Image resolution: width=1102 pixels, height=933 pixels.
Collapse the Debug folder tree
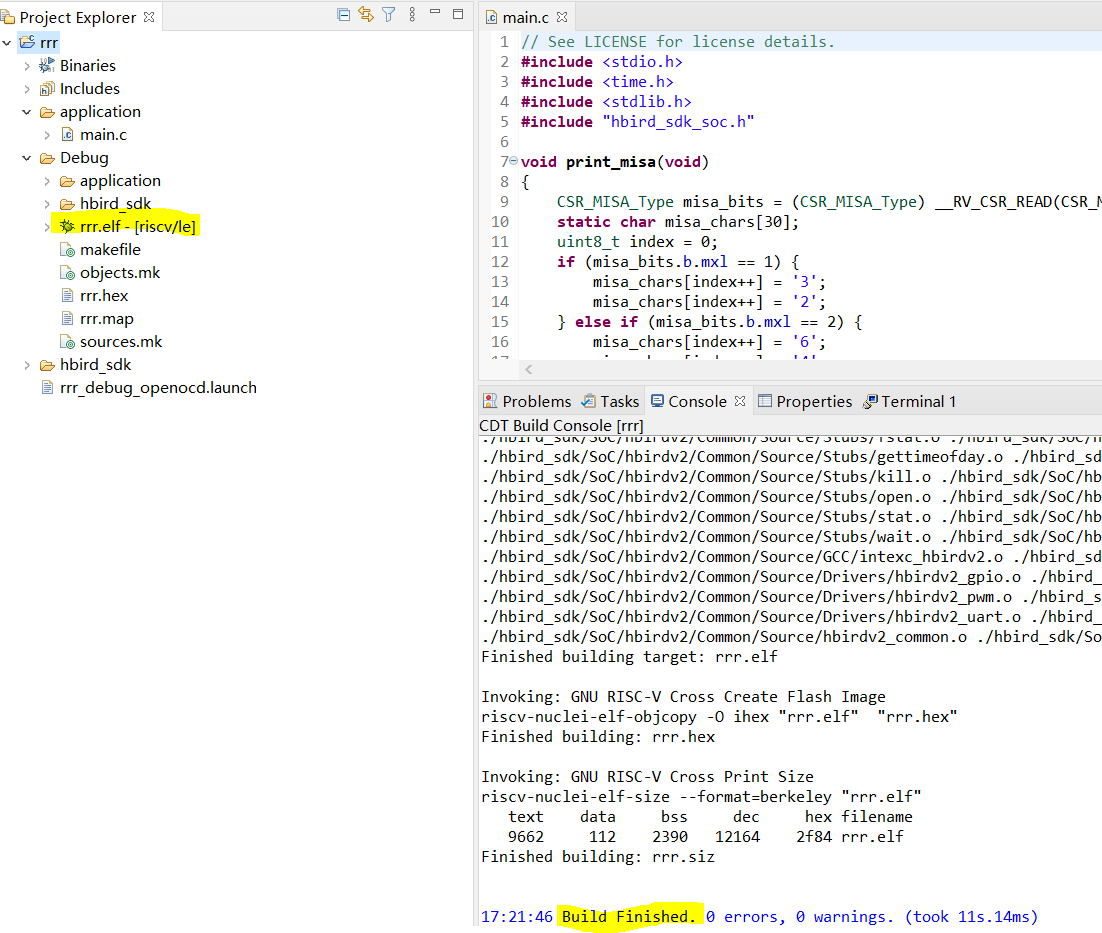point(25,157)
